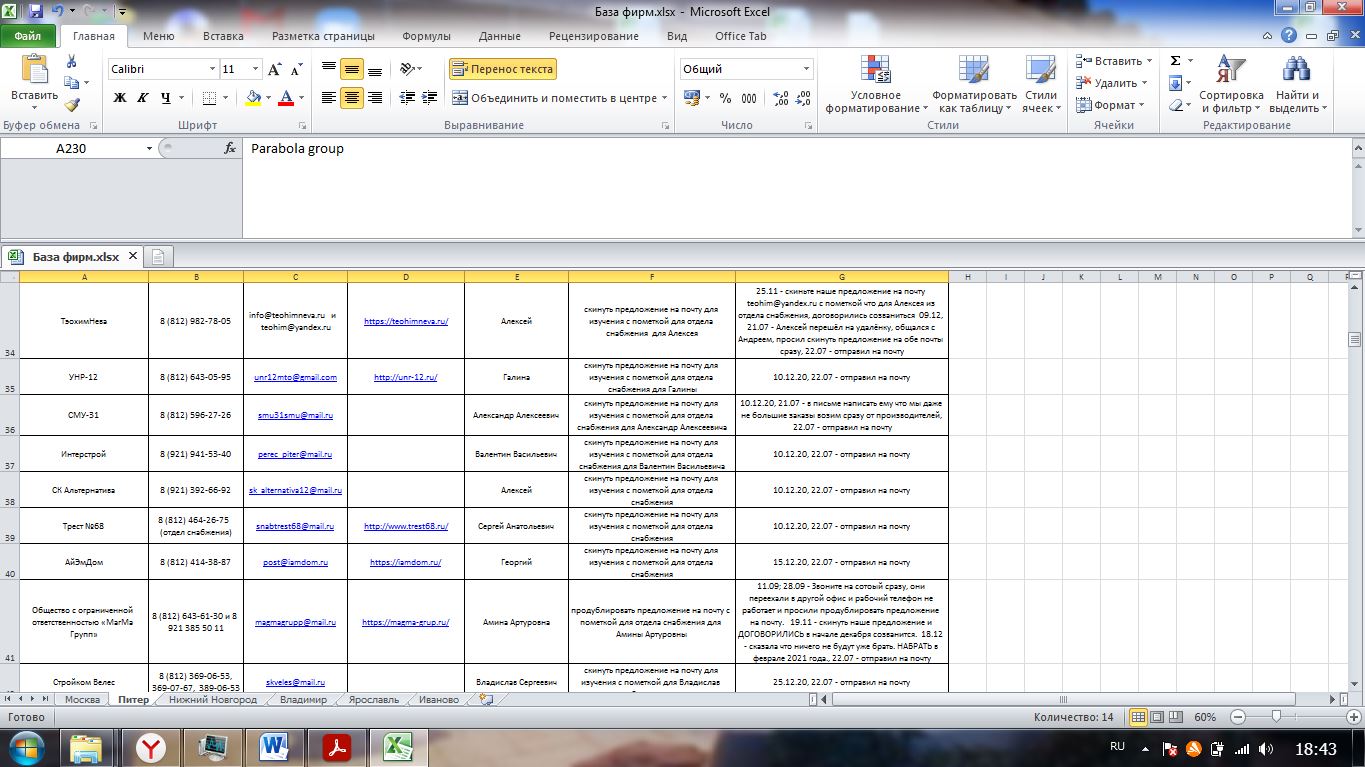Switch to Normal view in status bar
Screen dimensions: 1365x767
coord(1138,717)
